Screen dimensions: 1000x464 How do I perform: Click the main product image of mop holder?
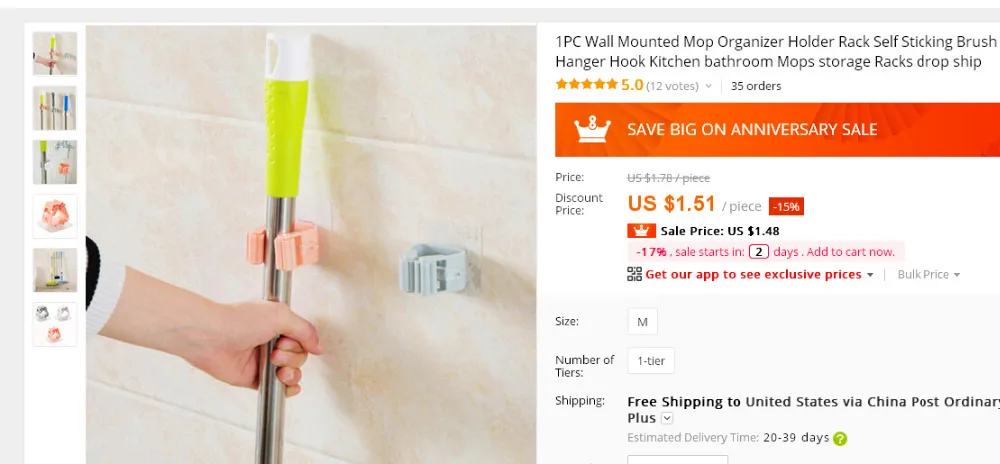[x=311, y=245]
